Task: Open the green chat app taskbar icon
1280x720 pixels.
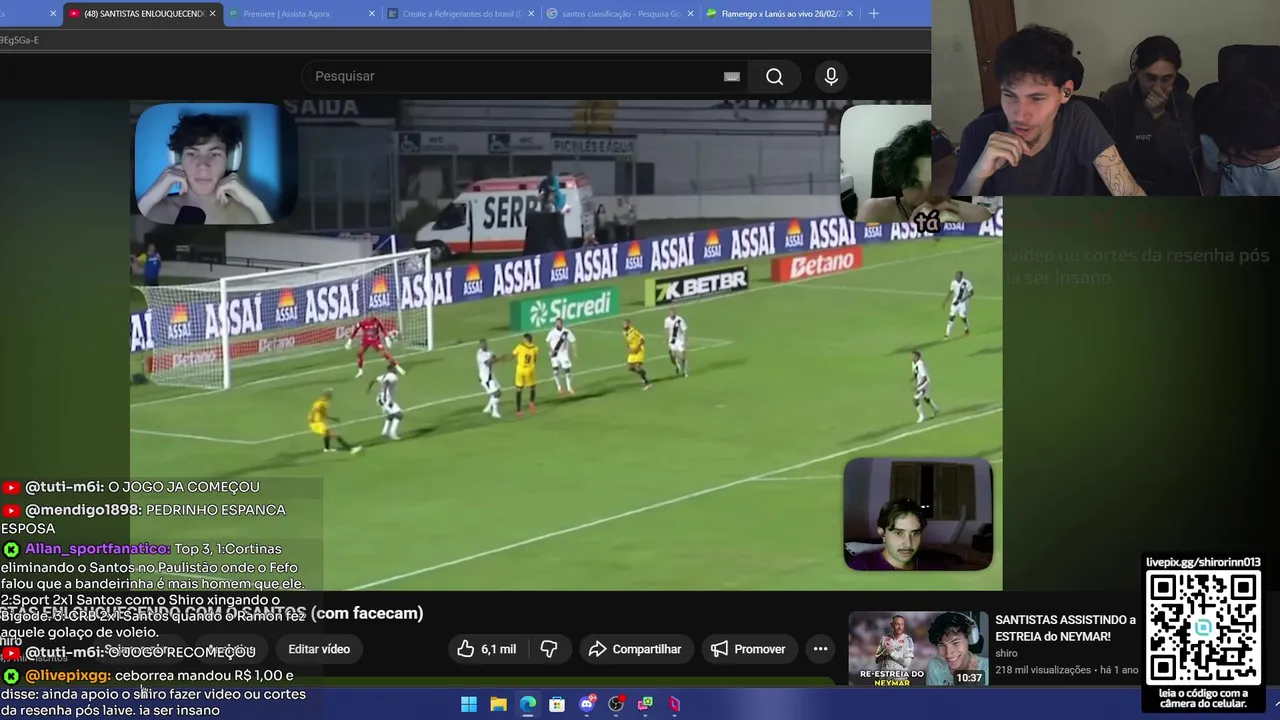Action: (x=646, y=704)
